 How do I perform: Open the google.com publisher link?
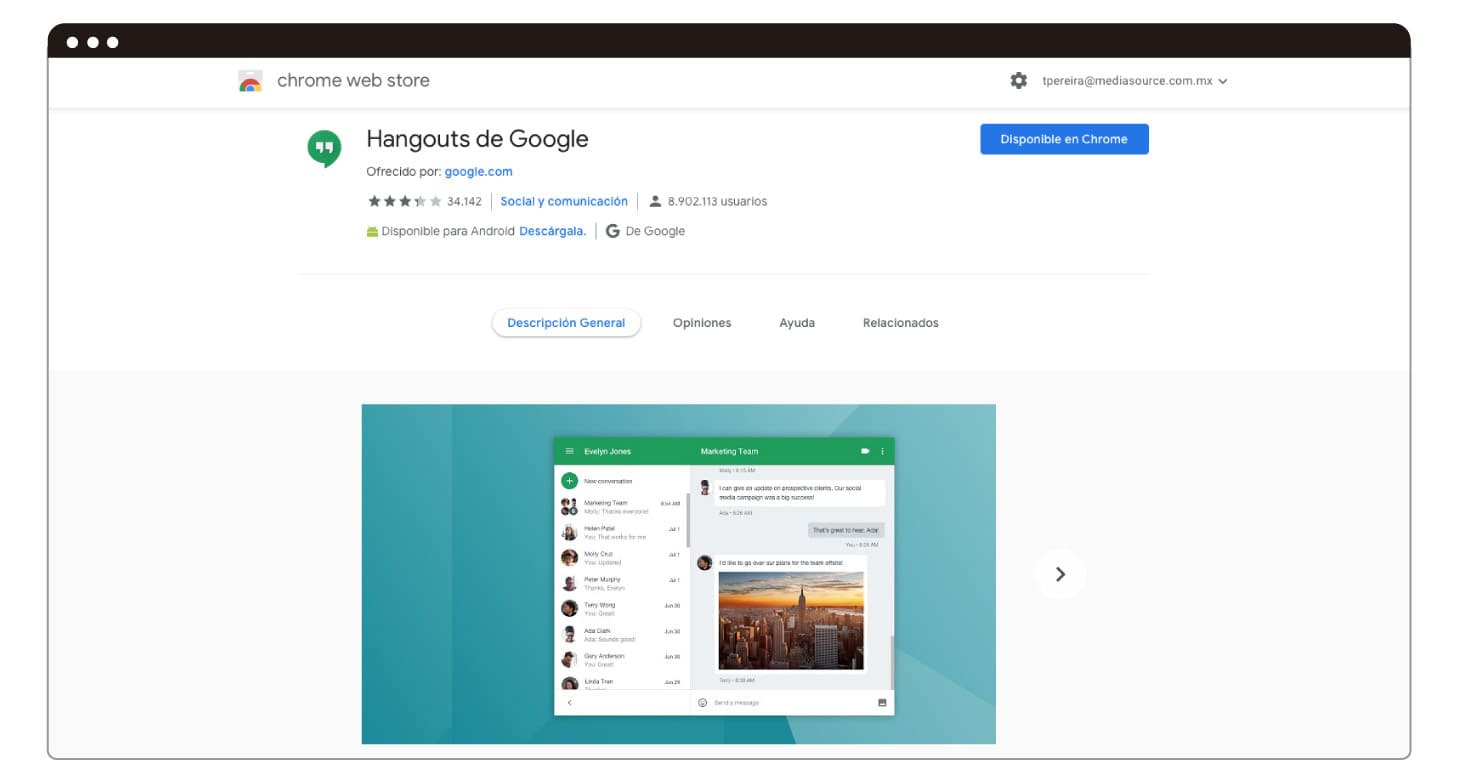point(478,171)
